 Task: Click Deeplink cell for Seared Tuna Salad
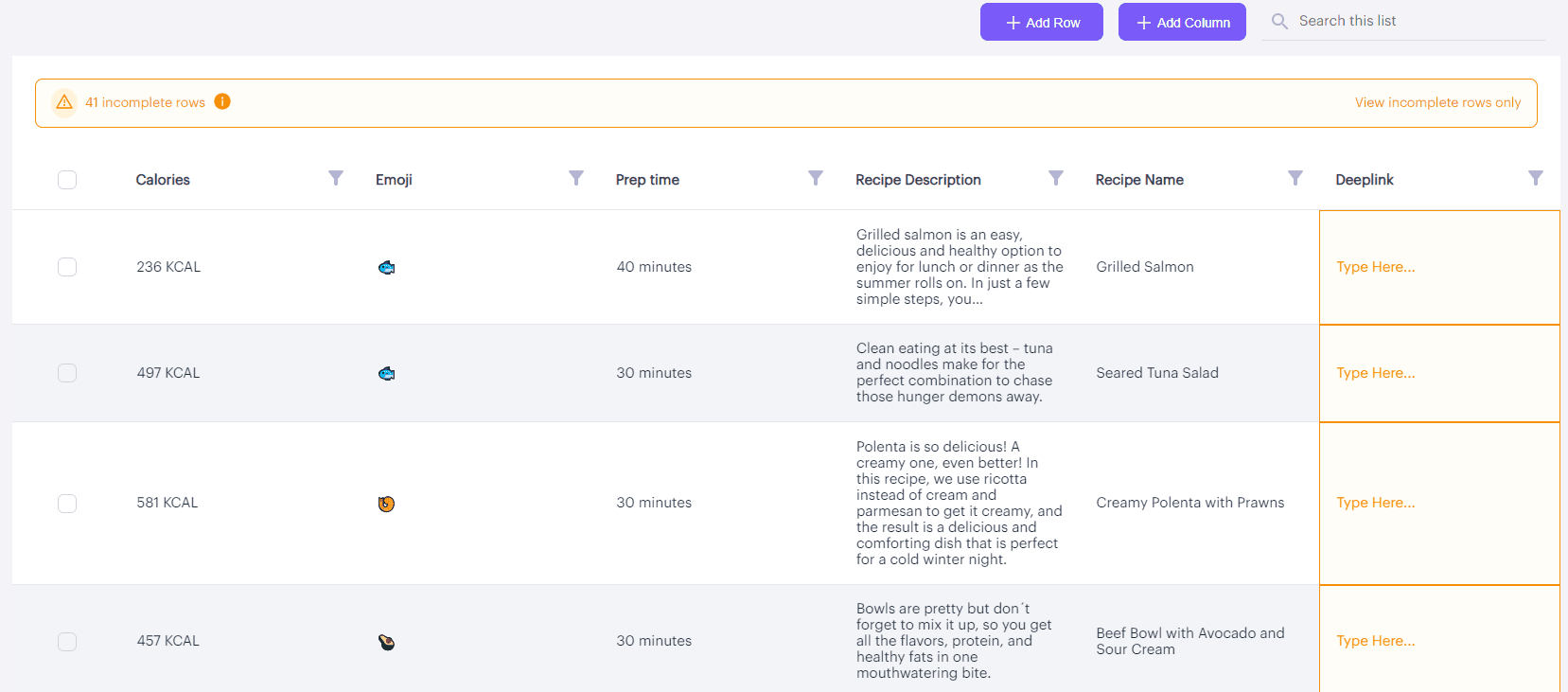[1439, 374]
